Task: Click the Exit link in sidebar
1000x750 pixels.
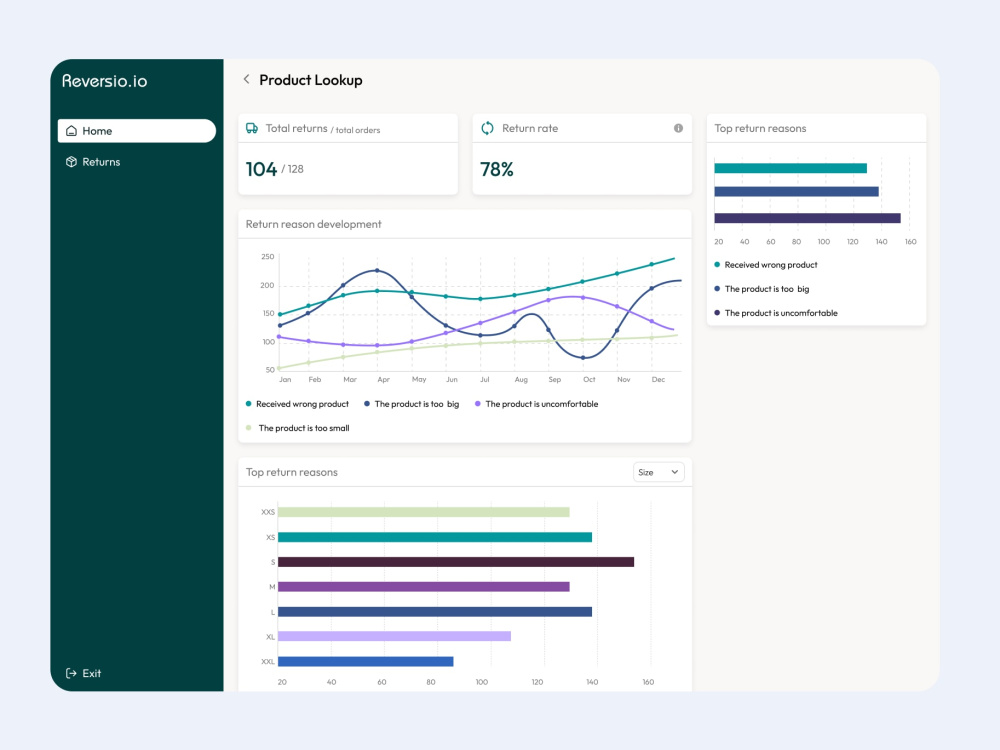Action: [84, 673]
